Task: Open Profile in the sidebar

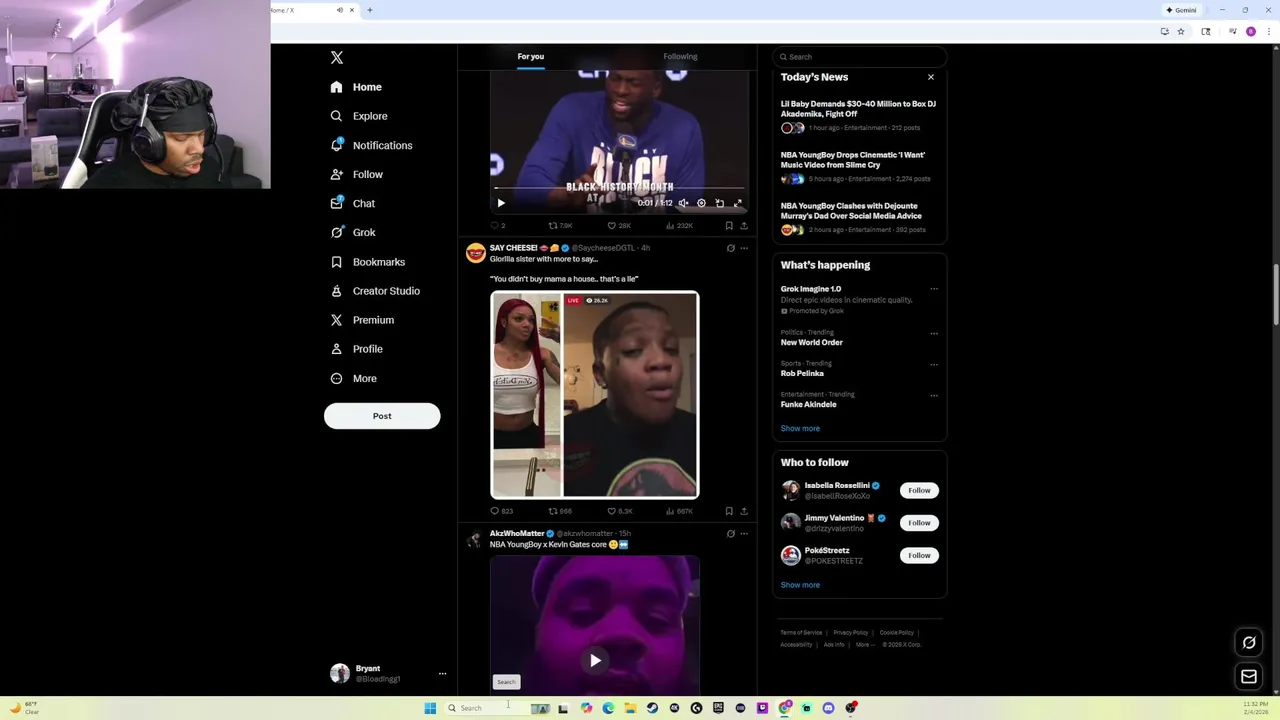Action: pos(356,349)
